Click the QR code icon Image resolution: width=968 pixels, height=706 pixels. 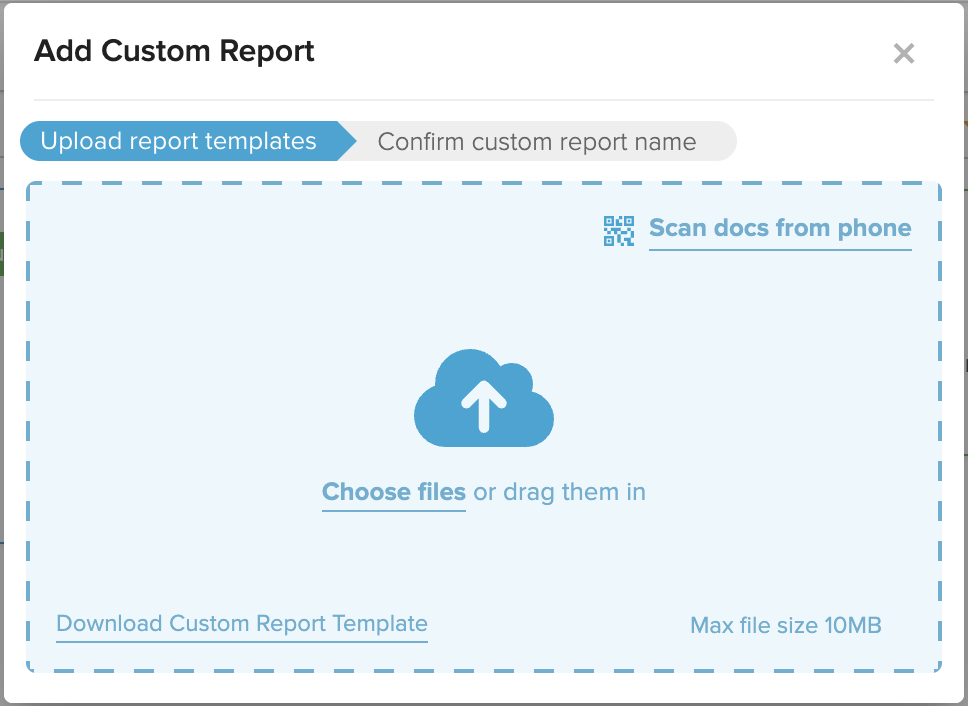click(x=619, y=231)
